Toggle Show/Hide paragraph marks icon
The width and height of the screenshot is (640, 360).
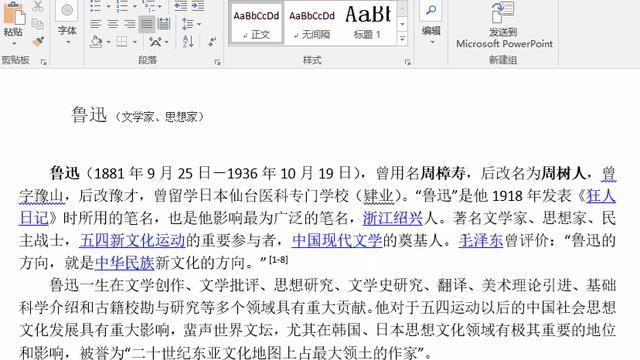point(212,42)
